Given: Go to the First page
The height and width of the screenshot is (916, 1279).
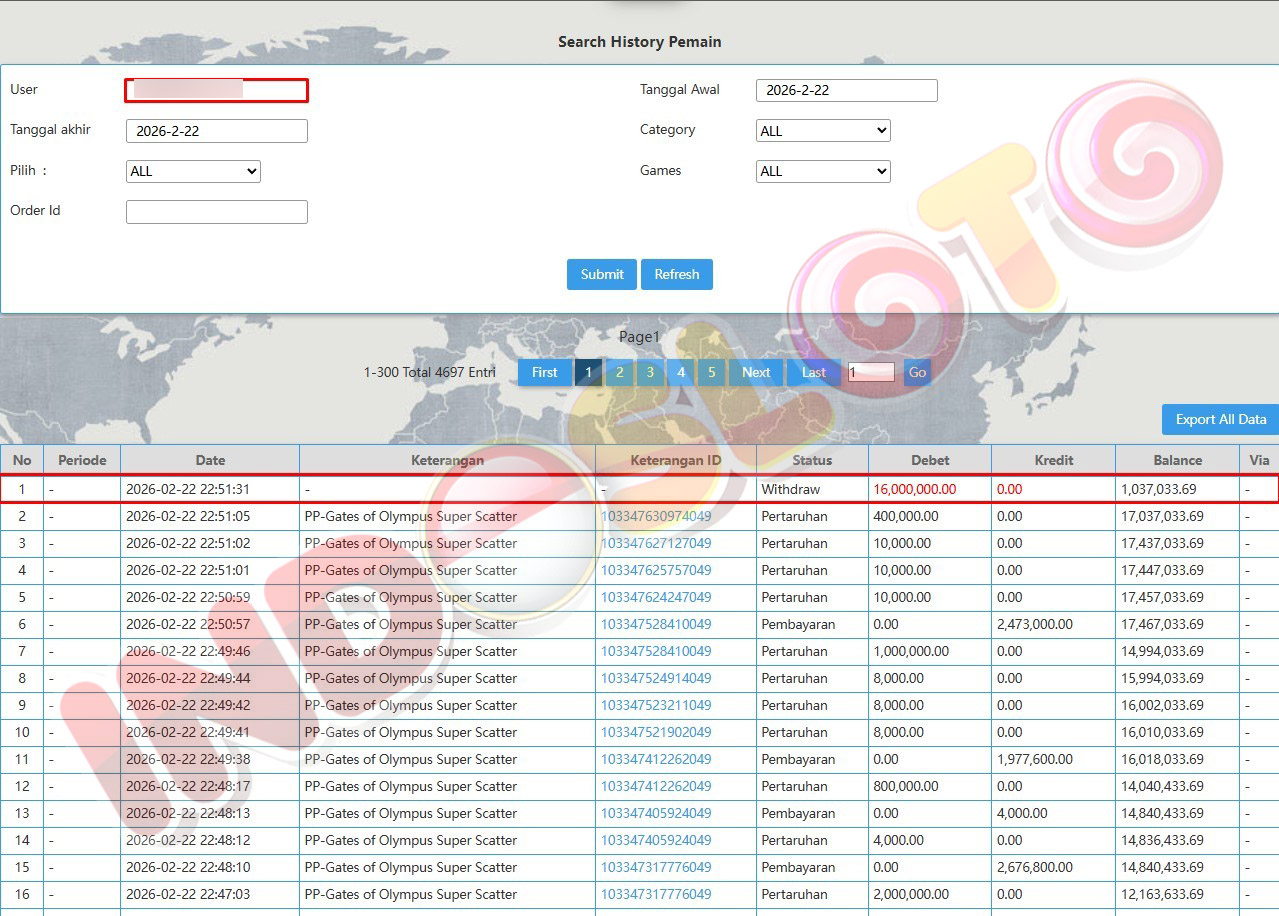Looking at the screenshot, I should [x=544, y=372].
